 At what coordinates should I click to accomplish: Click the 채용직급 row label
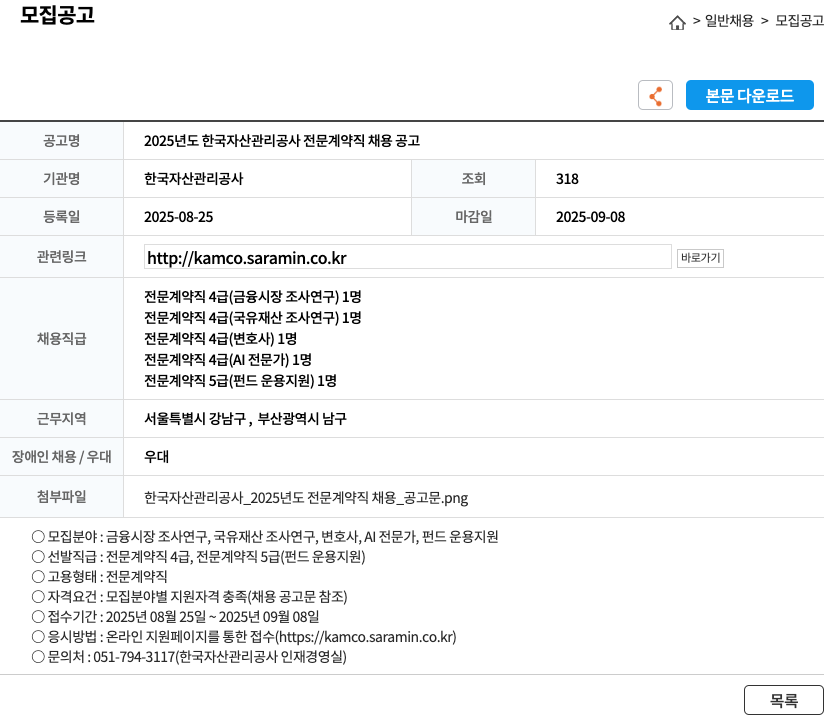61,338
